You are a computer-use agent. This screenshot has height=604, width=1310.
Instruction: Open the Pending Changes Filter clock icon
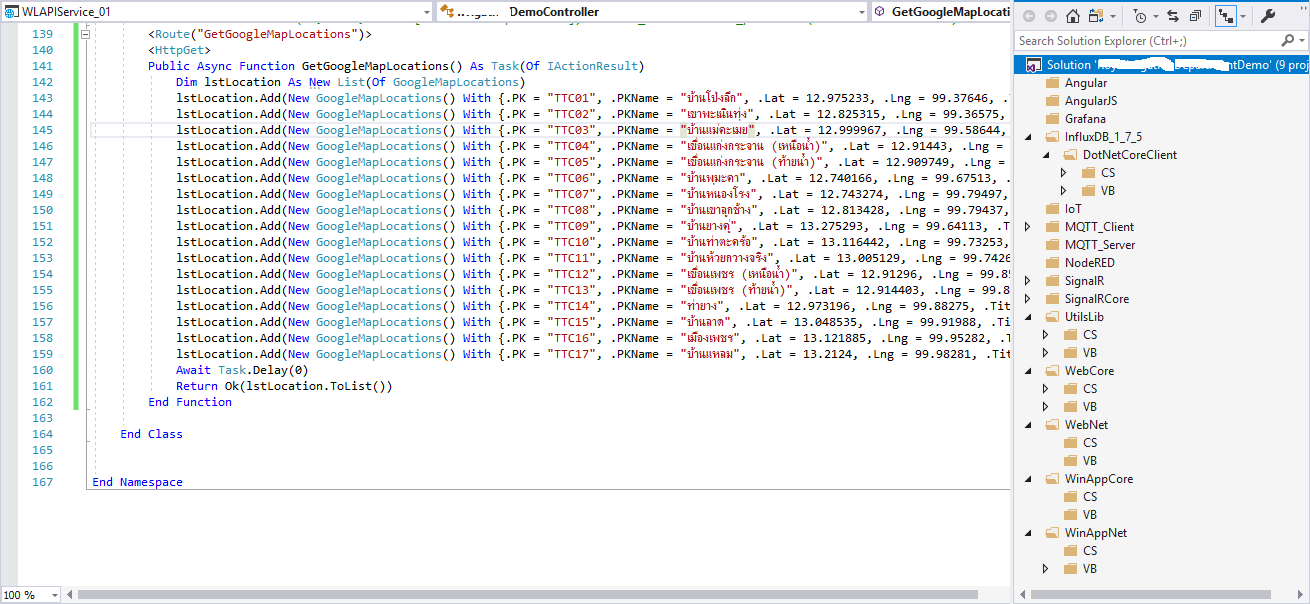click(1141, 16)
